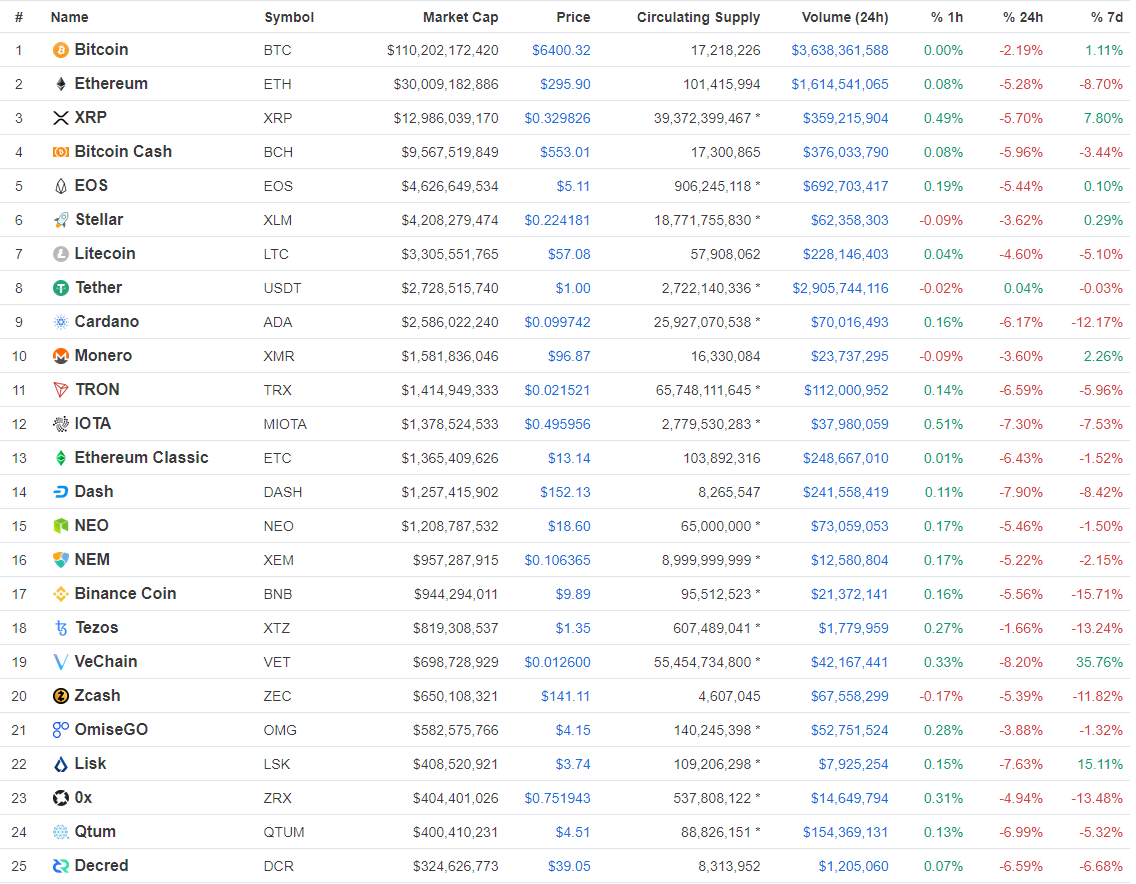This screenshot has height=884, width=1136.
Task: Click the Zcash logo icon
Action: [x=61, y=696]
